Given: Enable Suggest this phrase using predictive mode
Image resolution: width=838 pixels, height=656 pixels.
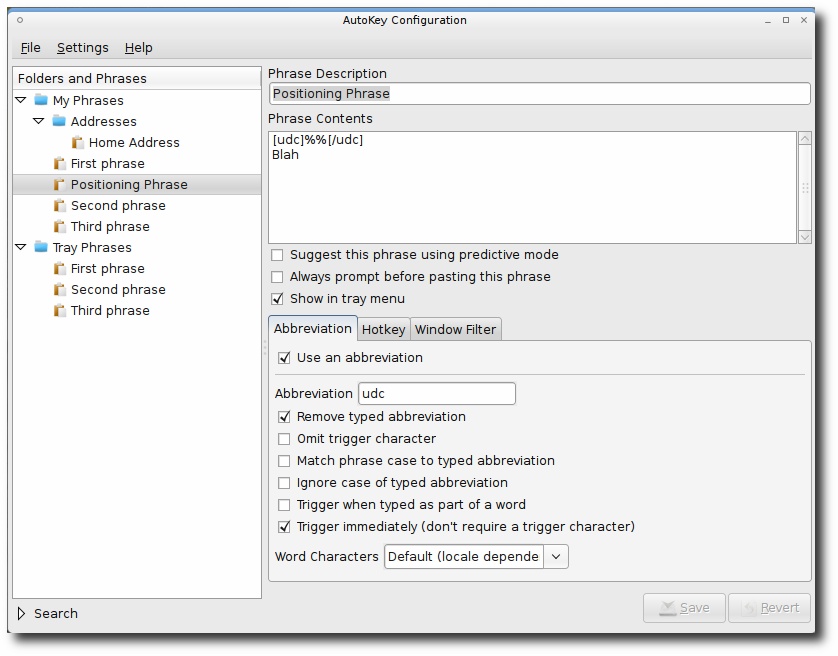Looking at the screenshot, I should pyautogui.click(x=277, y=255).
